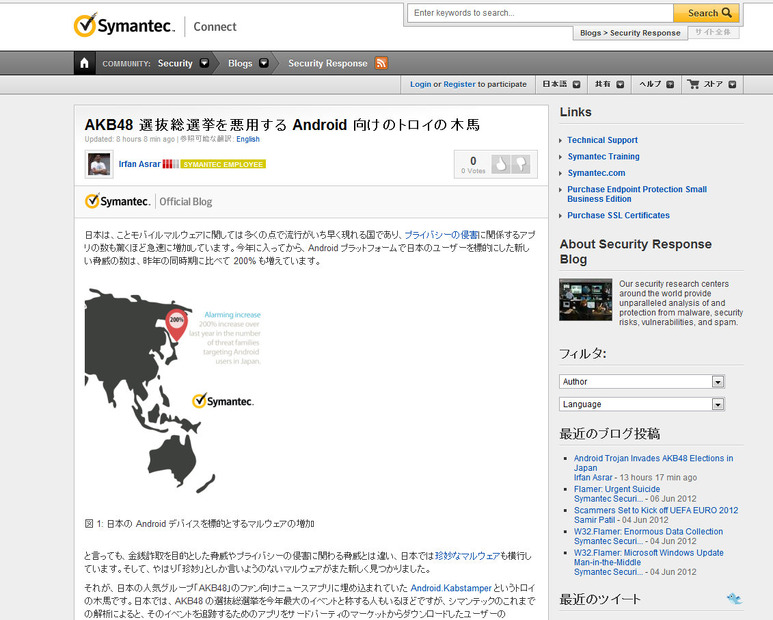Open the RSS feed icon beside Security Response

(381, 63)
